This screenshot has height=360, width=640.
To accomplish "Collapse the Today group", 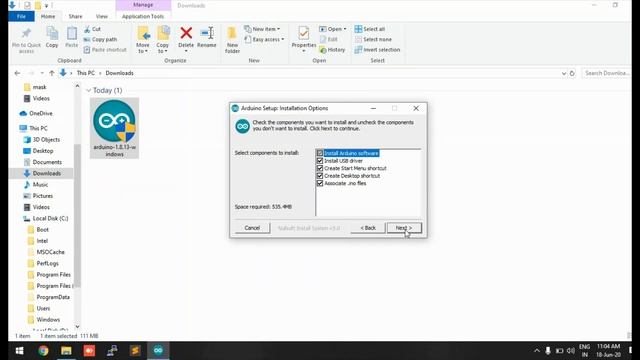I will coord(89,90).
